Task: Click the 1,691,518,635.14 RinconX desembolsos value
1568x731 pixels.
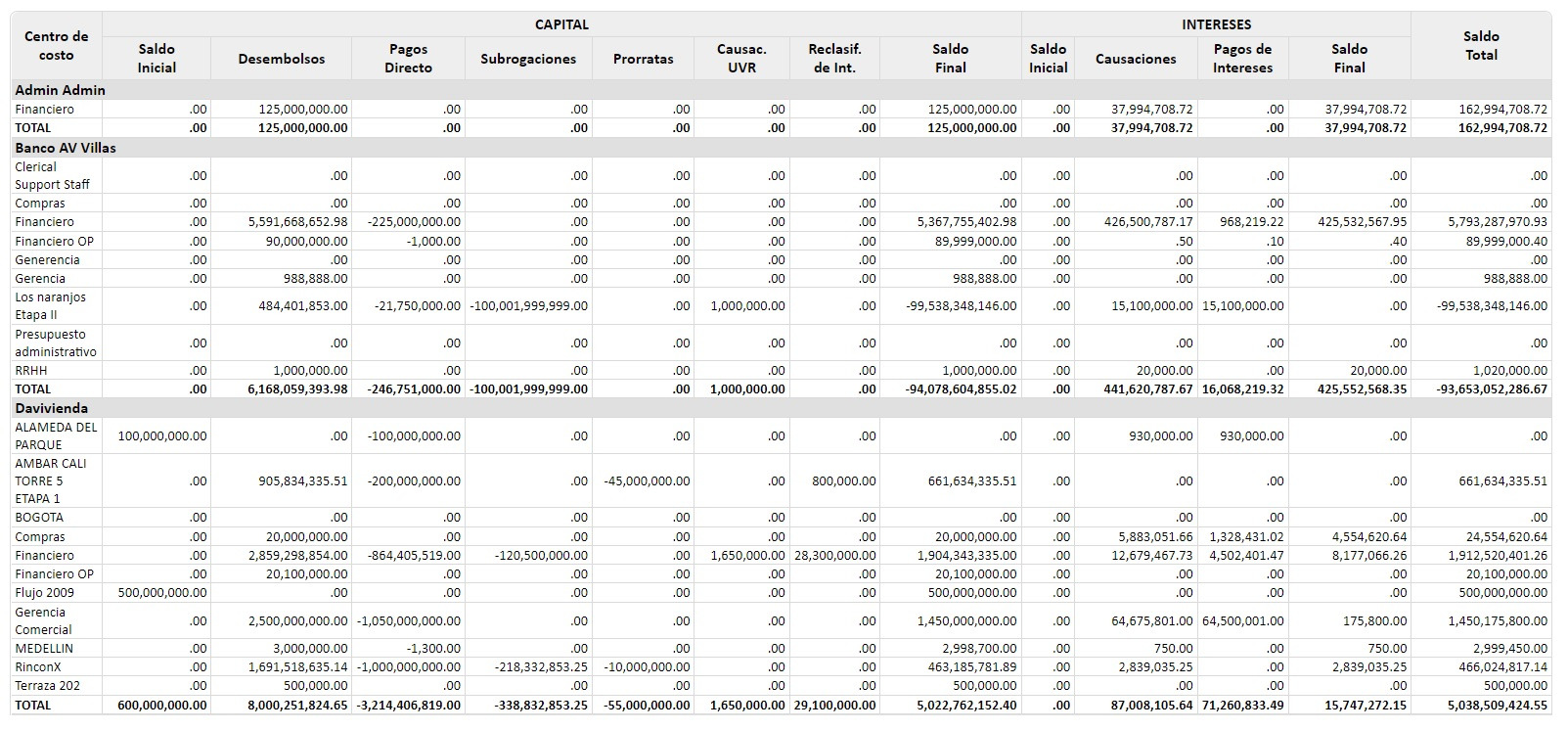Action: tap(297, 667)
